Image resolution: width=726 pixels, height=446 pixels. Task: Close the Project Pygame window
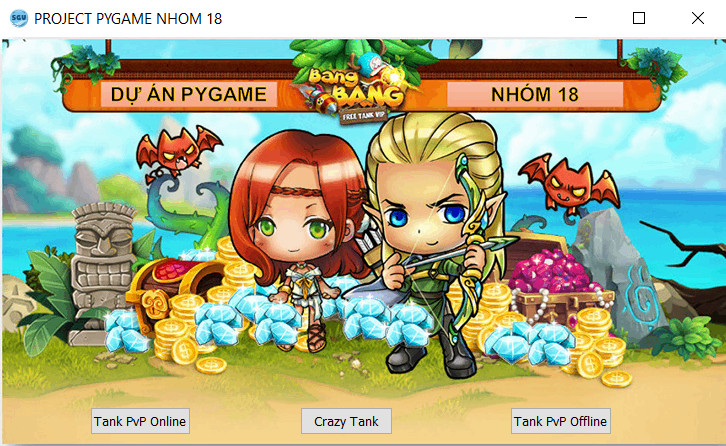tap(698, 18)
